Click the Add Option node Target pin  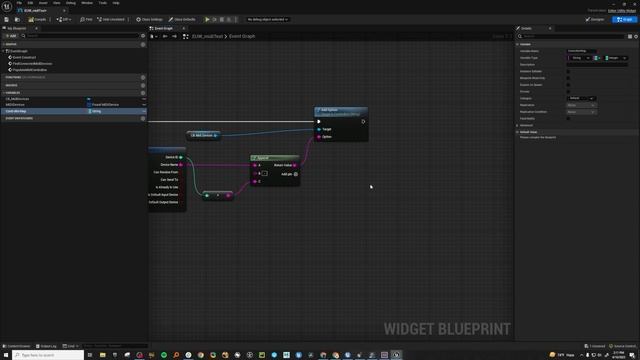tap(319, 129)
